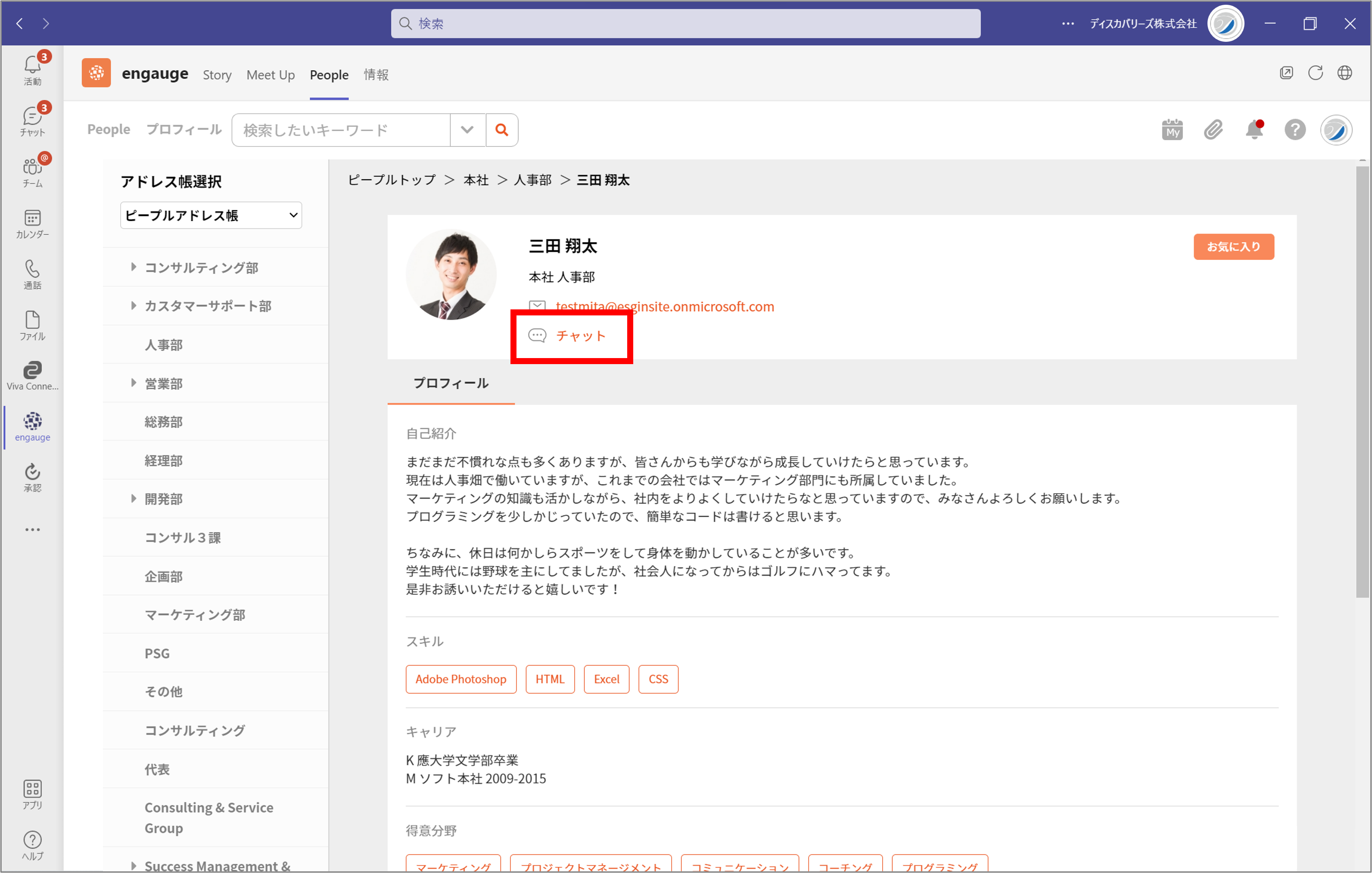Refresh the engauge app with the reload icon
The width and height of the screenshot is (1372, 873).
1316,73
